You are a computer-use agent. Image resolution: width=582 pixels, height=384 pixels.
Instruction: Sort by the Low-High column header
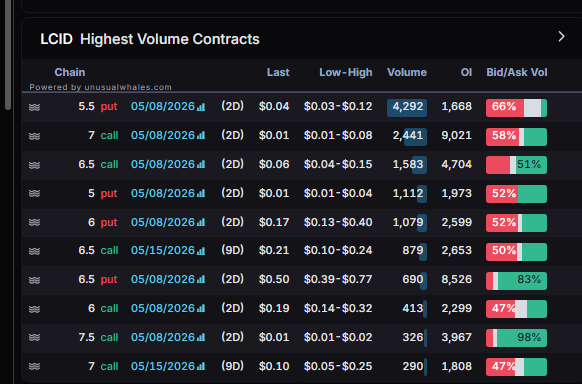coord(346,72)
